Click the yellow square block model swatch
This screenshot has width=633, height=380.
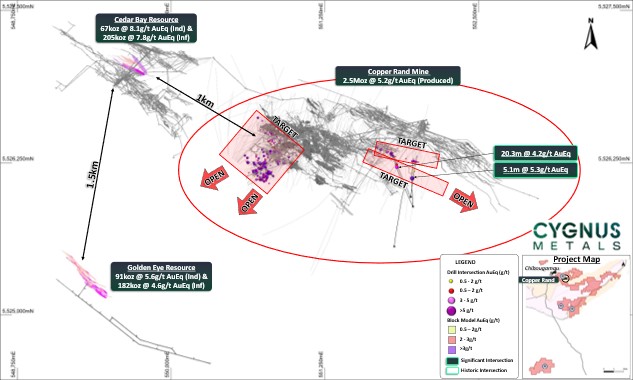pos(452,330)
